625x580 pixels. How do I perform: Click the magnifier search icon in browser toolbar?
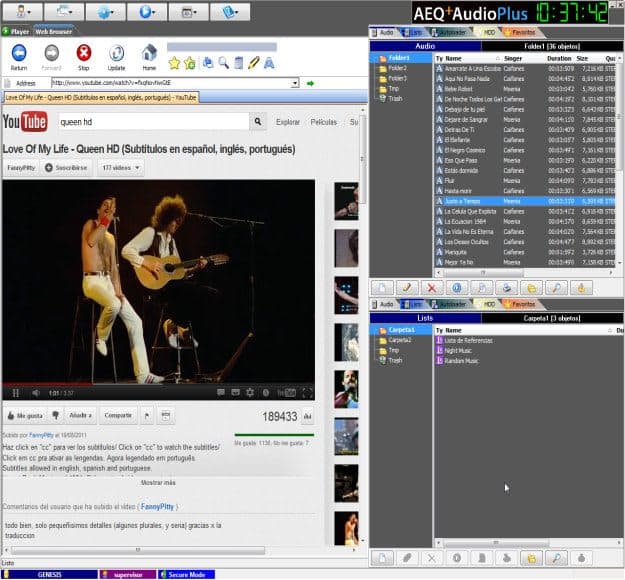(224, 63)
